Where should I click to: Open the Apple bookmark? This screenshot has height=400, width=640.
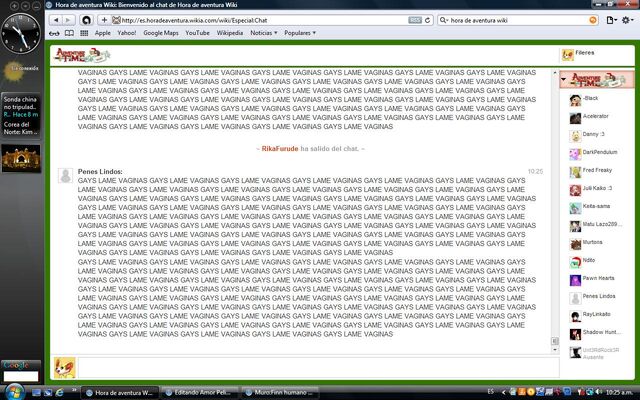102,33
